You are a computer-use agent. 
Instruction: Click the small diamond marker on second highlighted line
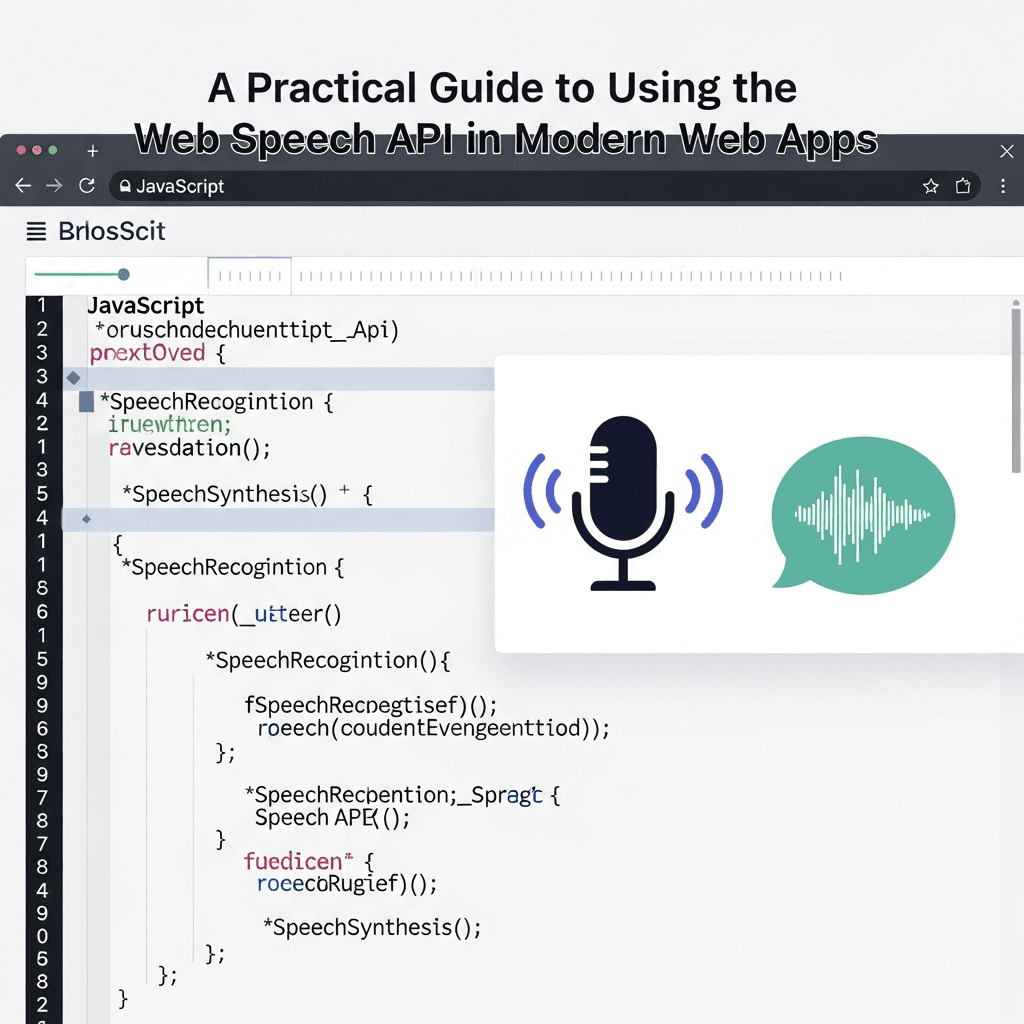86,519
